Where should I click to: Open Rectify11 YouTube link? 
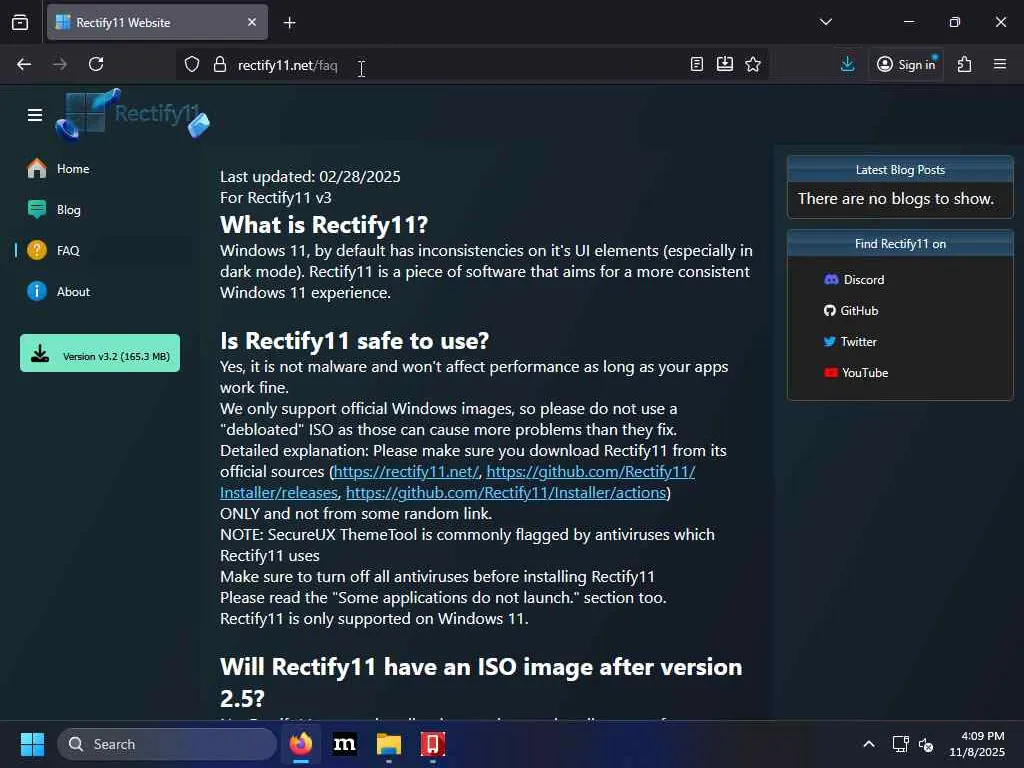click(x=856, y=373)
